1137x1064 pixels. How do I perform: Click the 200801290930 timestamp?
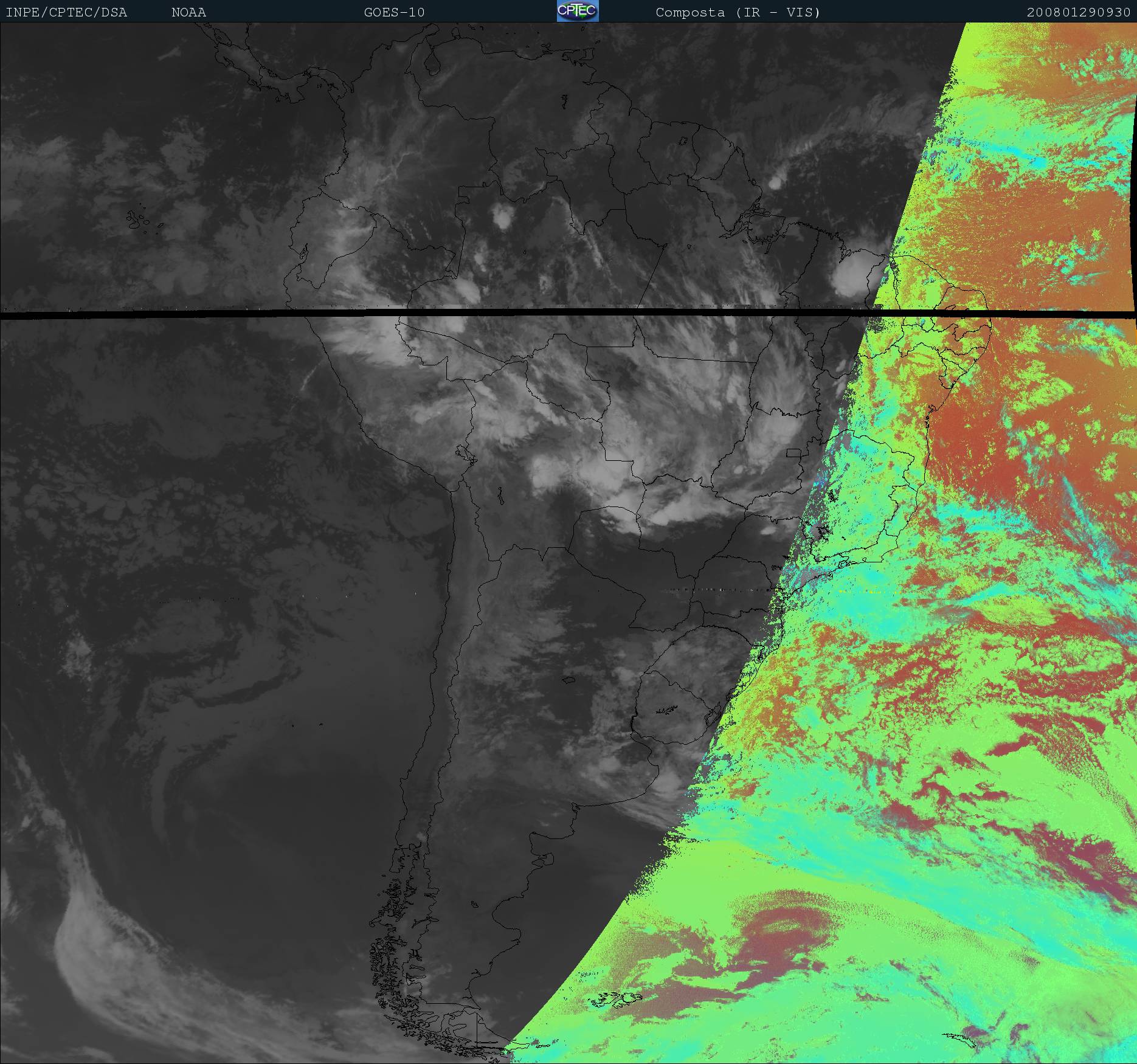click(1078, 12)
